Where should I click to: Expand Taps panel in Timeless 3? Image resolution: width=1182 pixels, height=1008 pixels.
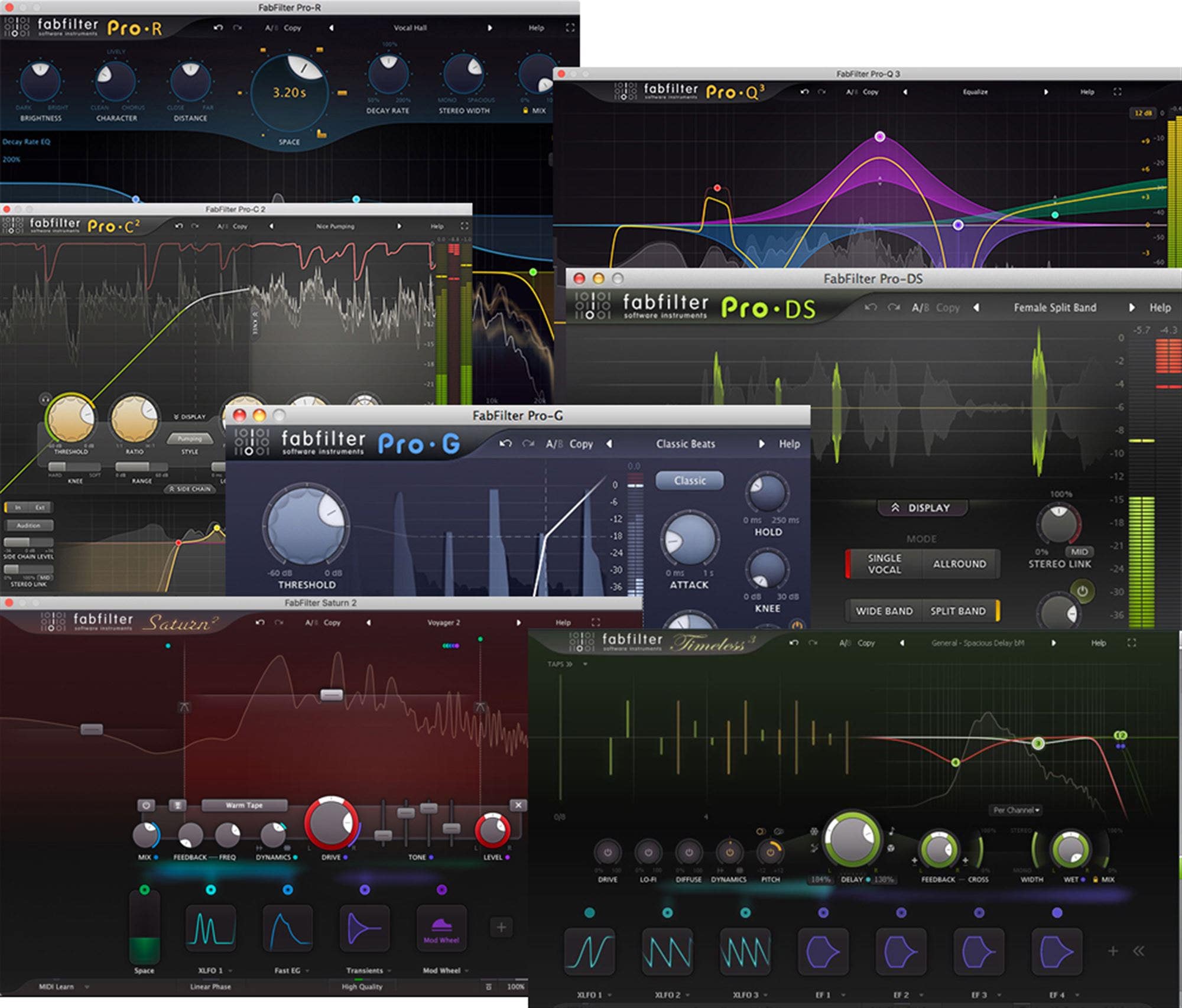[x=560, y=664]
